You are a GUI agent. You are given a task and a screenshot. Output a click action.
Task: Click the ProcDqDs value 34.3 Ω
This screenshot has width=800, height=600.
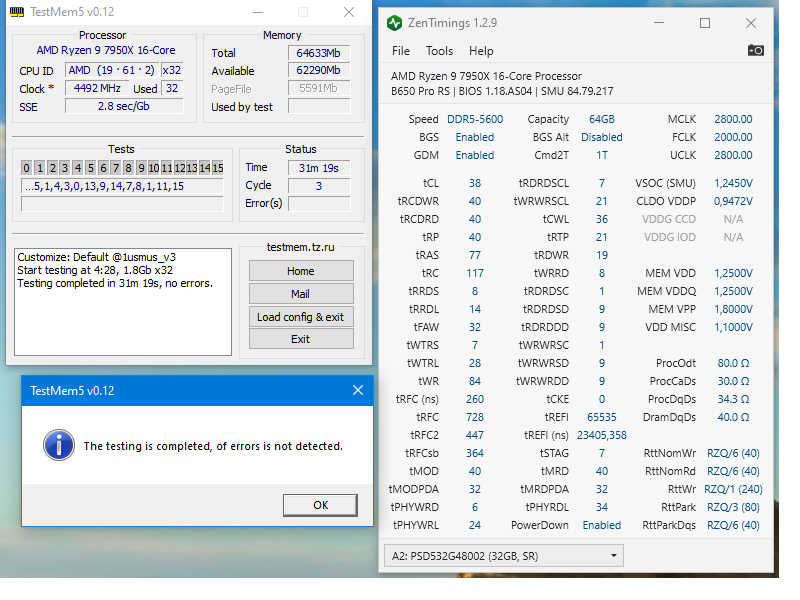pos(733,399)
